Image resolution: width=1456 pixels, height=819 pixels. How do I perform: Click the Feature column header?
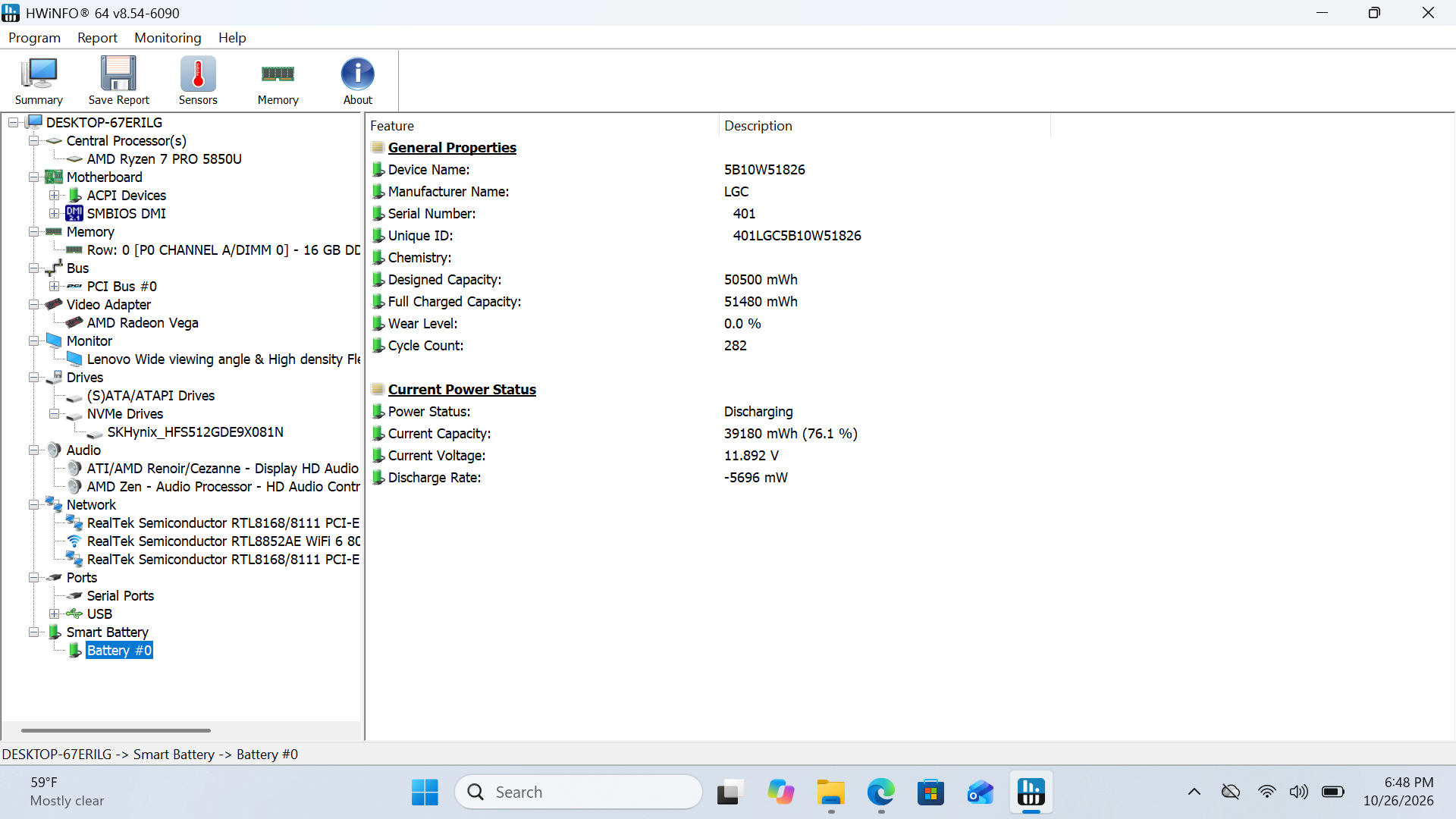541,126
